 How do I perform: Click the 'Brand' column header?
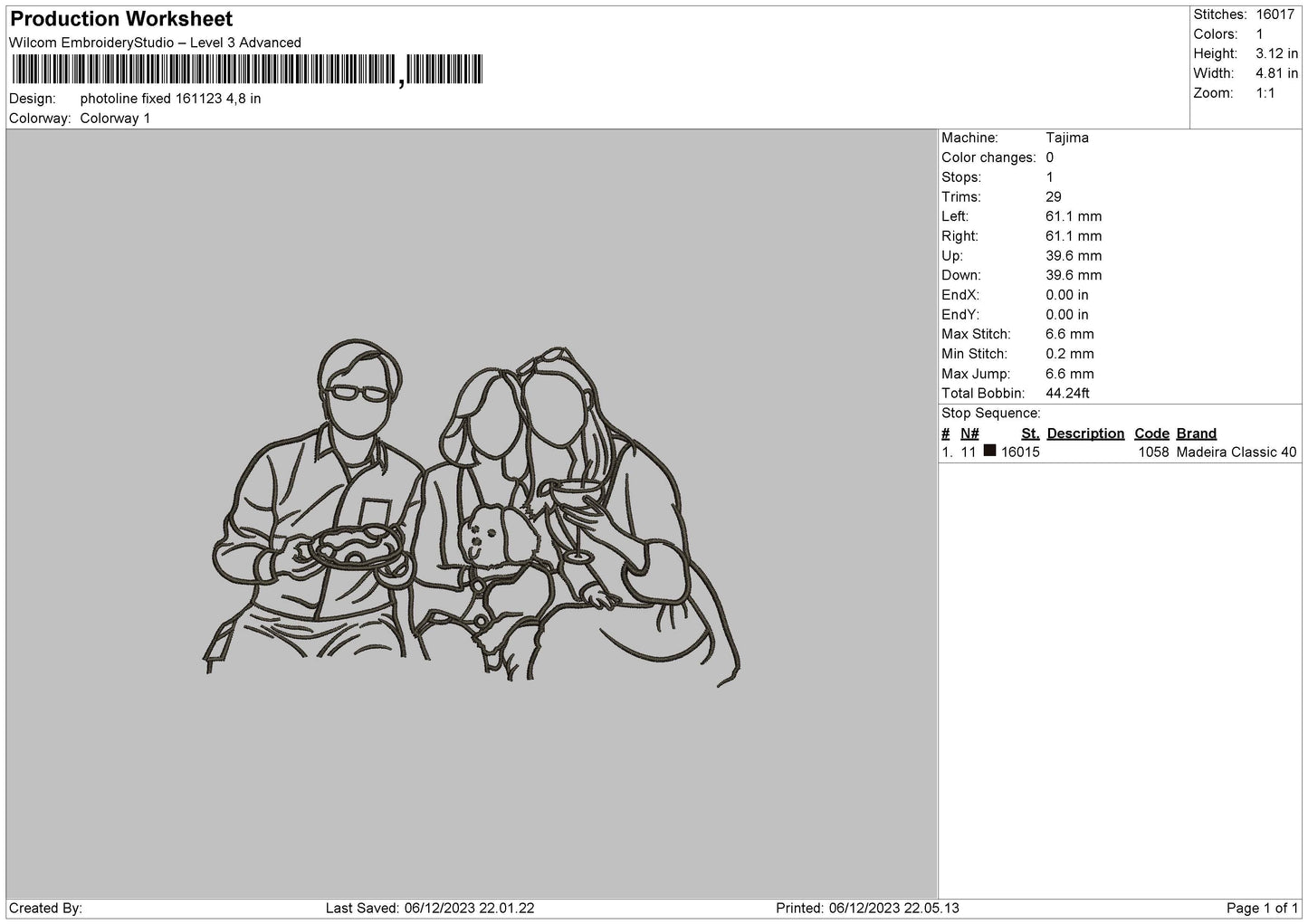coord(1197,433)
